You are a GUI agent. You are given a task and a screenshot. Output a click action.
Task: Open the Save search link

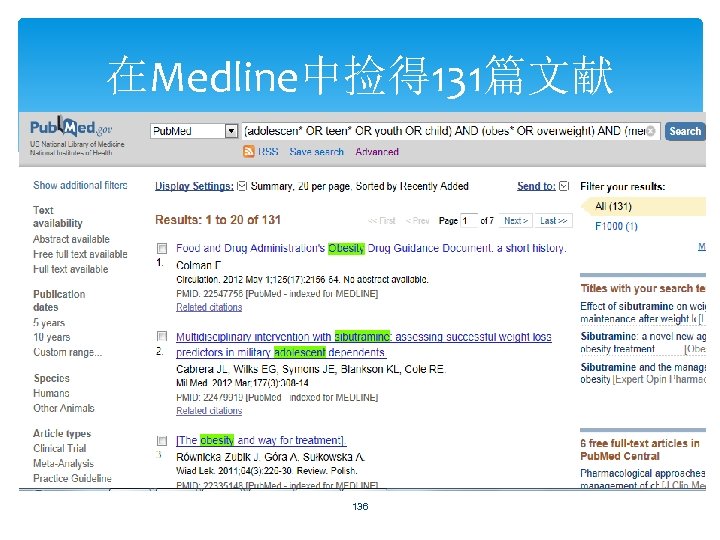coord(316,152)
